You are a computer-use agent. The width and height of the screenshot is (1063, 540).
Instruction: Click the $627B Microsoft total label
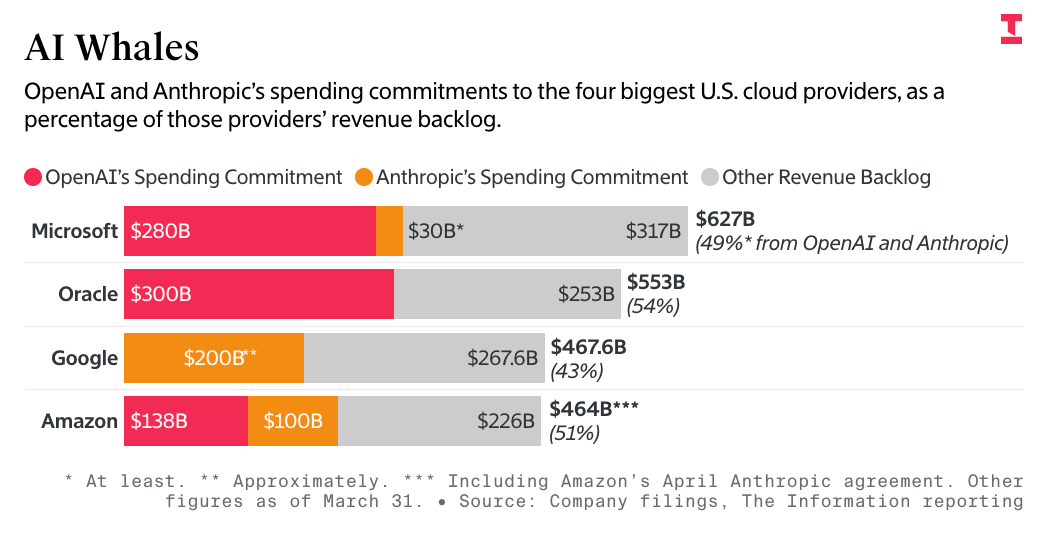point(725,219)
